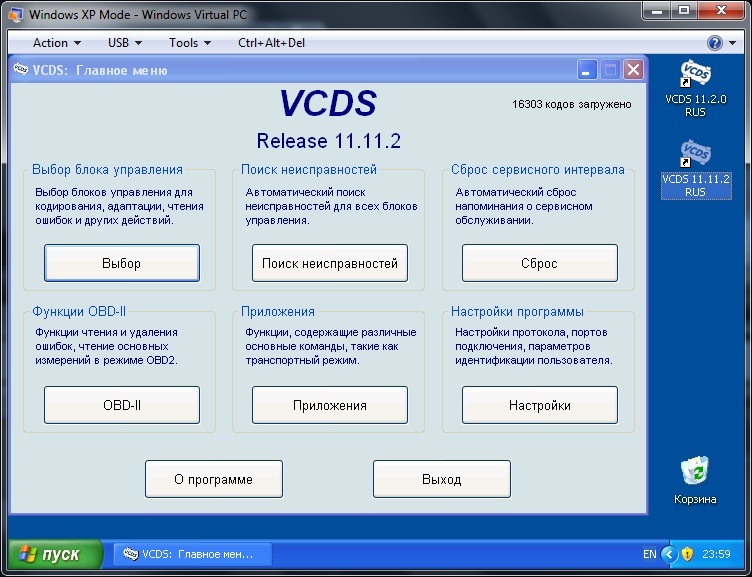752x577 pixels.
Task: Minimize the VCDS Главное меню window
Action: tap(587, 70)
